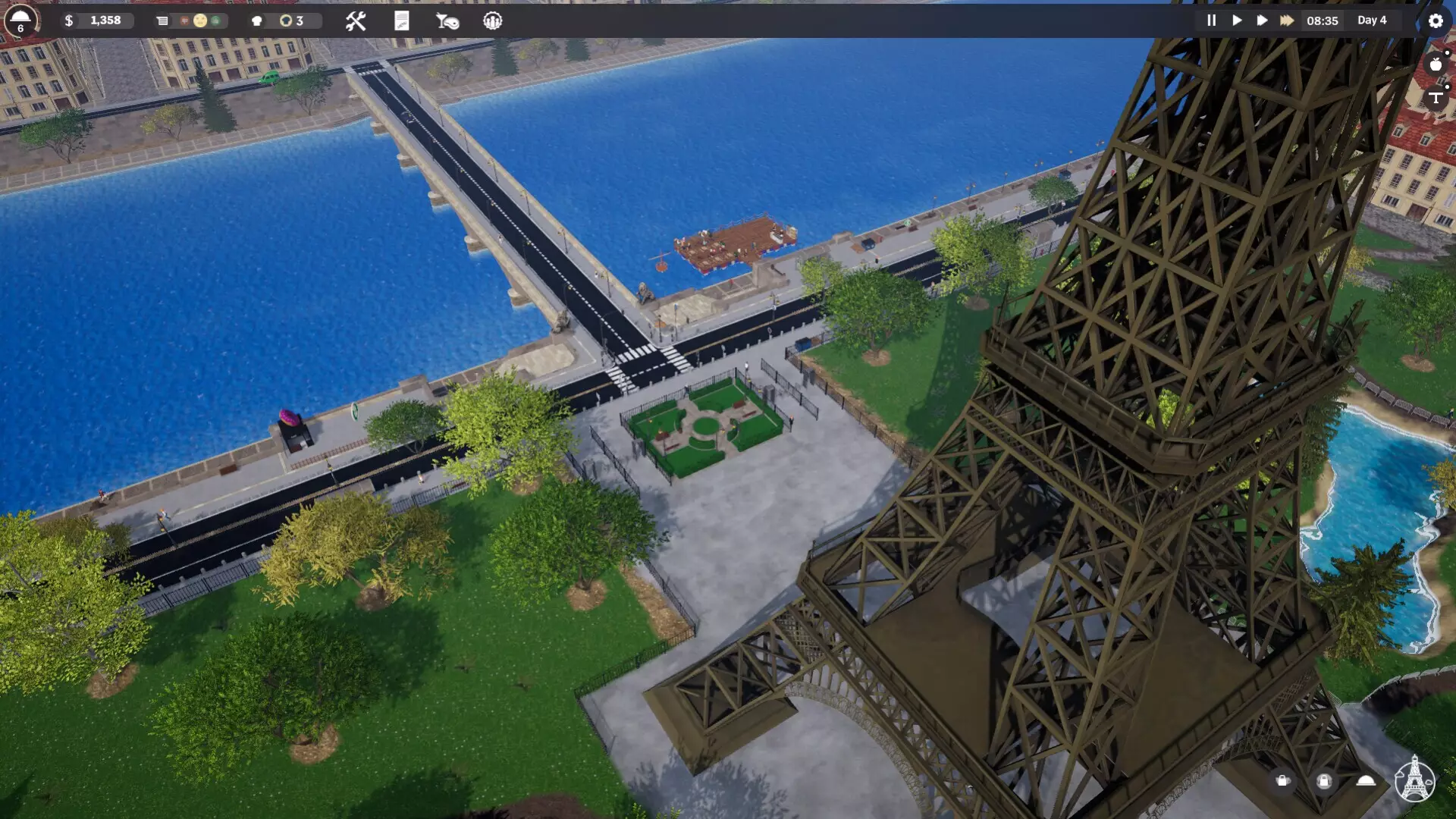Expand the Day 4 date display

[x=1373, y=20]
